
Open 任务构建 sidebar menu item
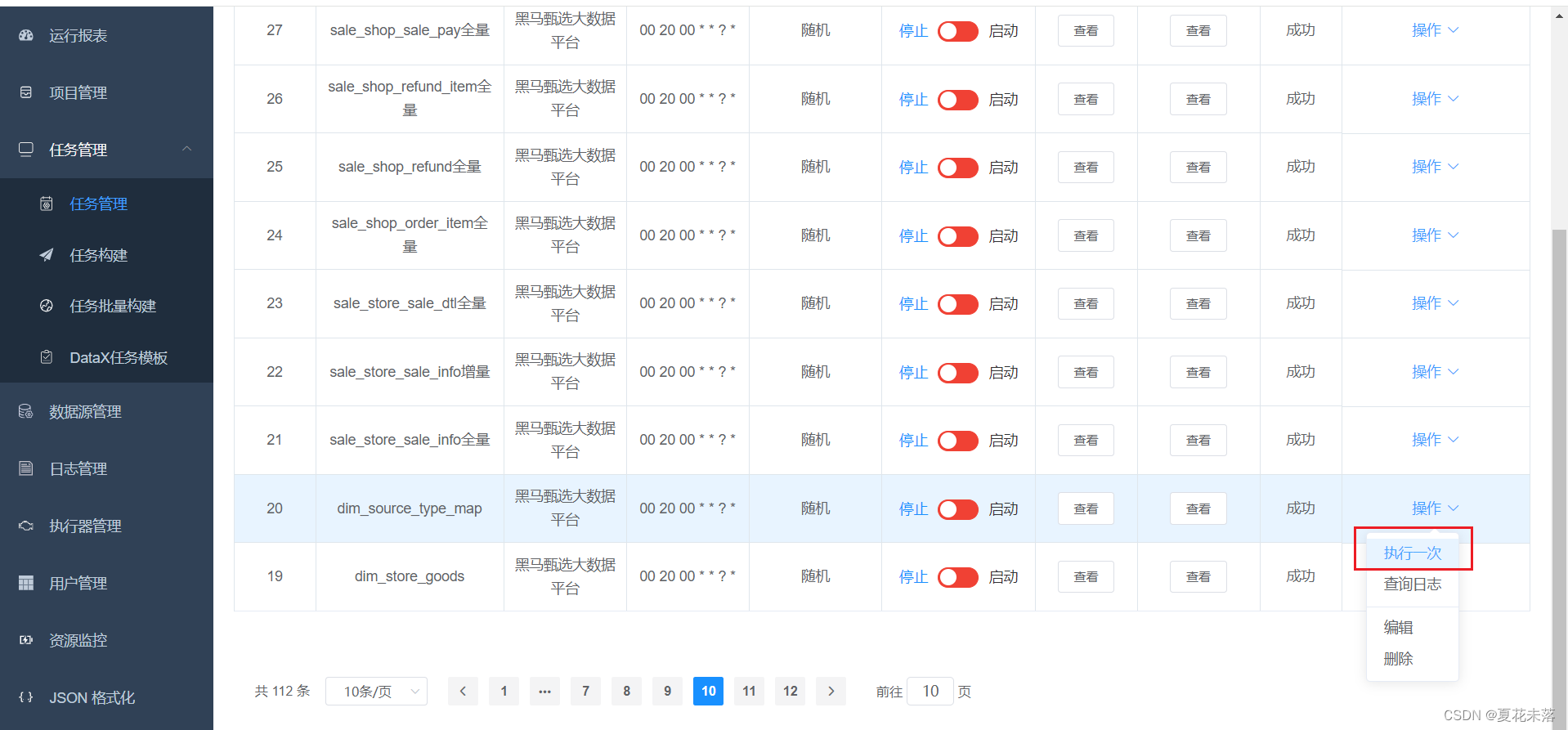pyautogui.click(x=106, y=255)
